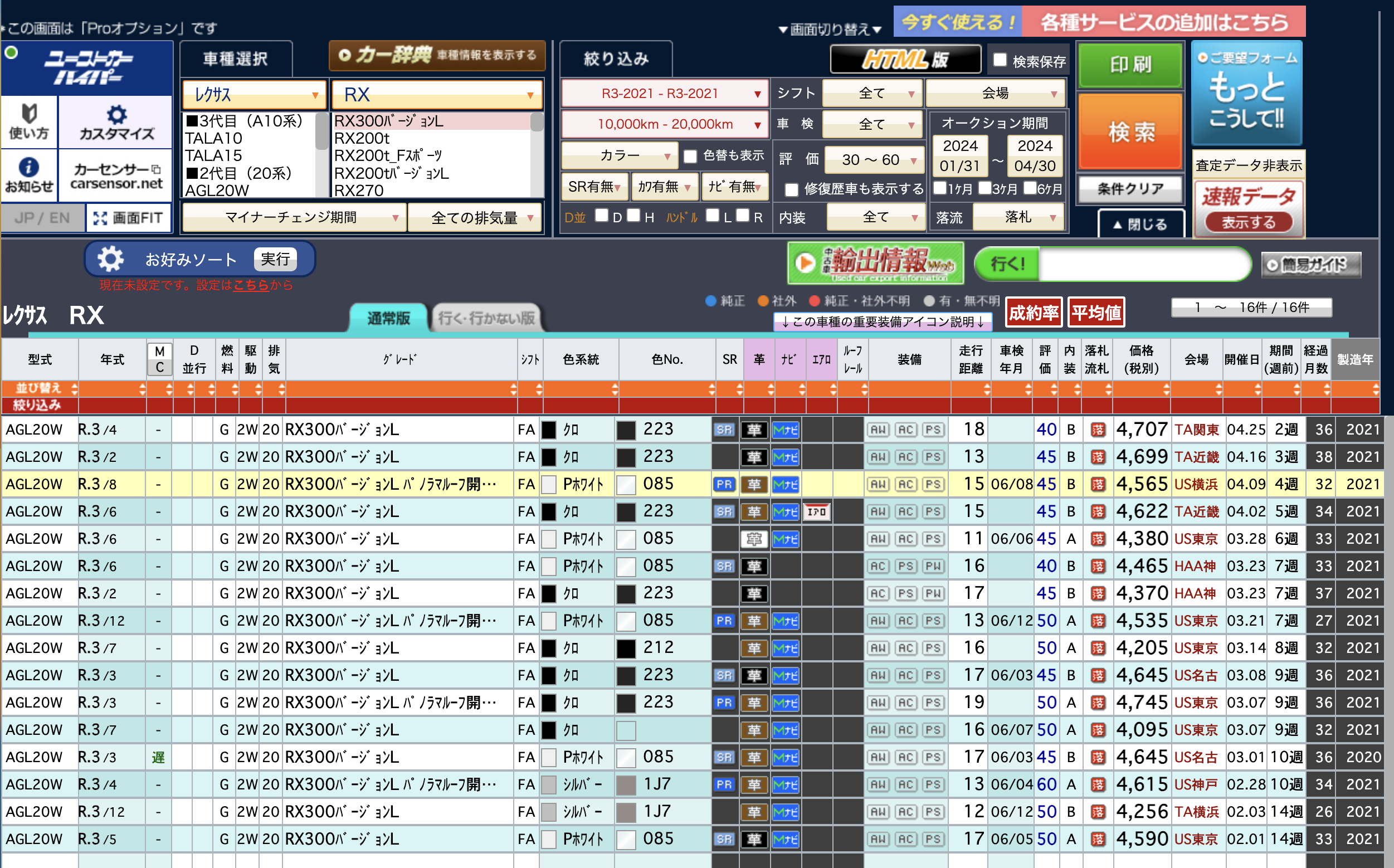Screen dimensions: 1394x868
Task: Click the 条件クリア button
Action: pyautogui.click(x=1130, y=189)
